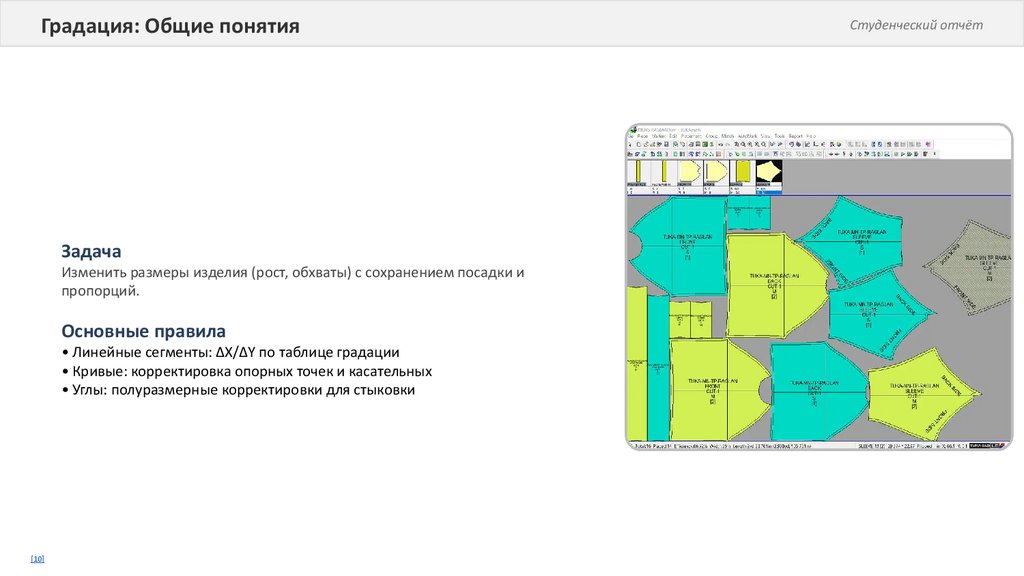1024x576 pixels.
Task: Click the heading 'Градация: Общие понятия'
Action: [x=170, y=25]
